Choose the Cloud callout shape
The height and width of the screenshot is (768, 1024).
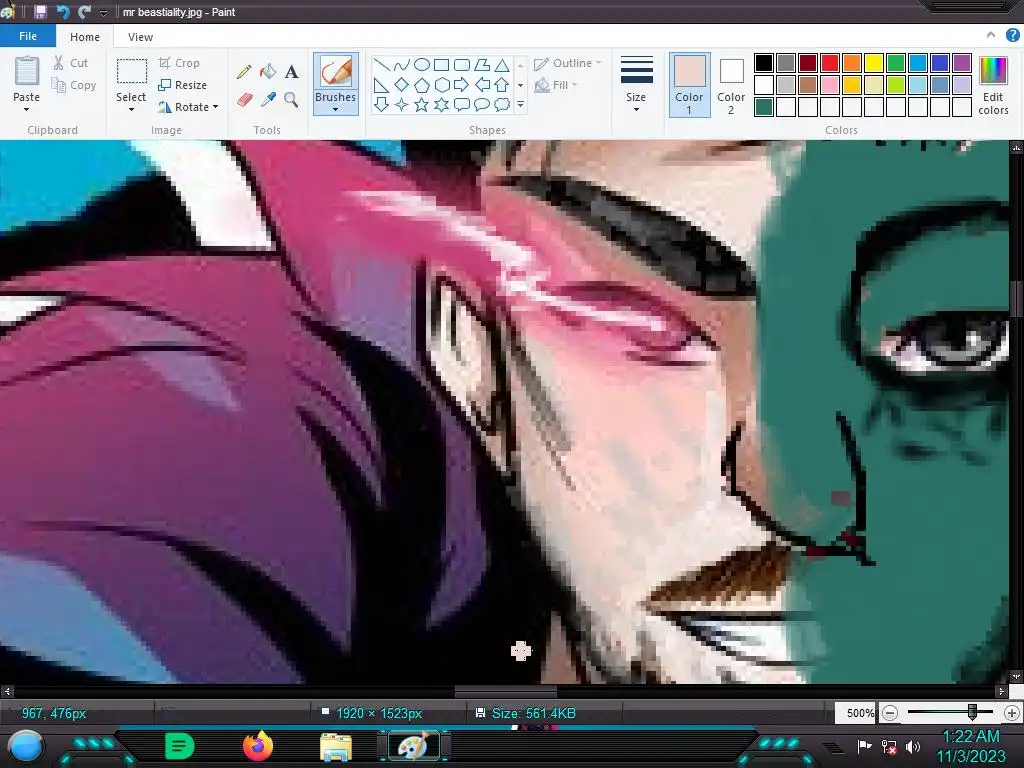[502, 104]
